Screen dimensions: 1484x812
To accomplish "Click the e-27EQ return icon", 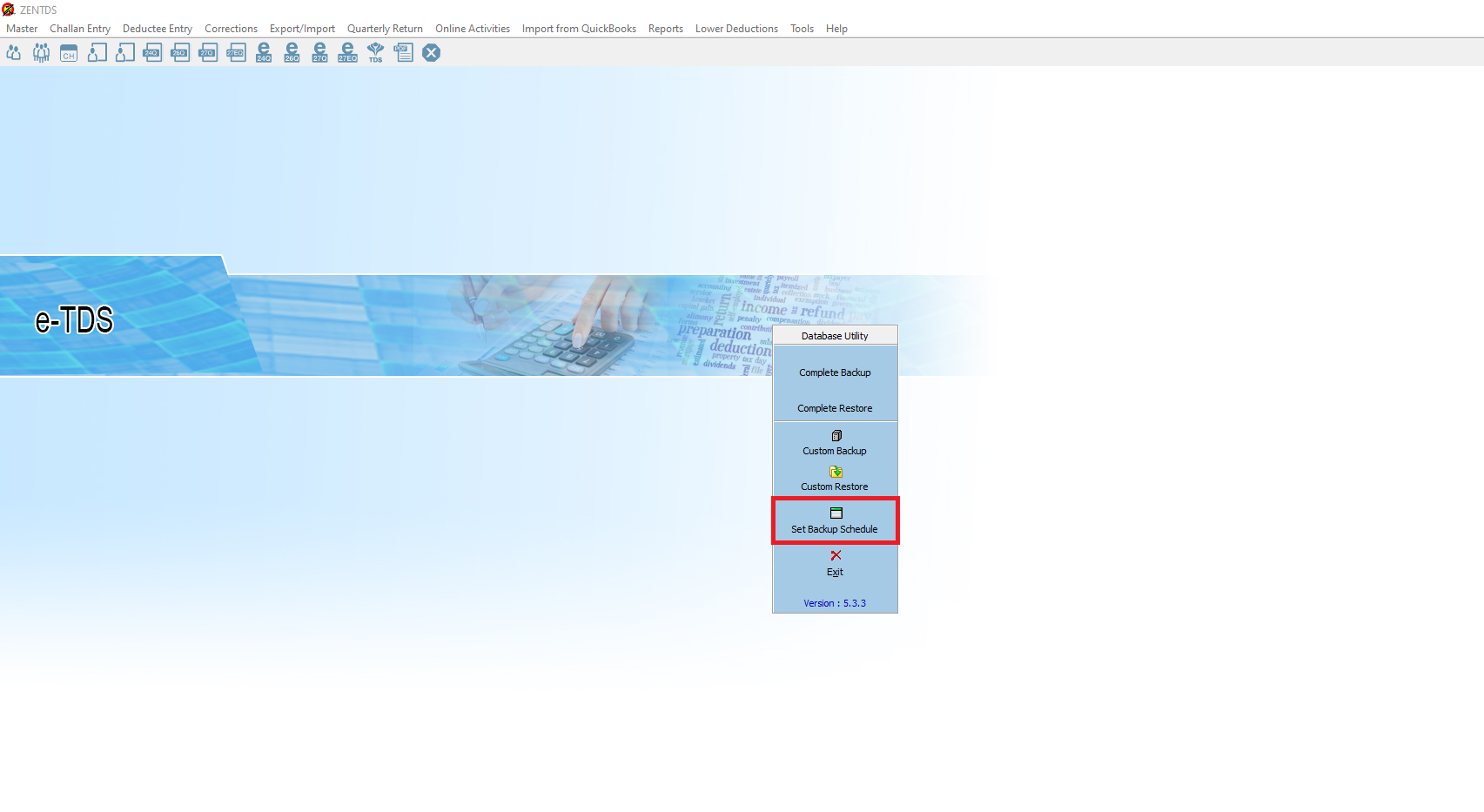I will click(347, 53).
